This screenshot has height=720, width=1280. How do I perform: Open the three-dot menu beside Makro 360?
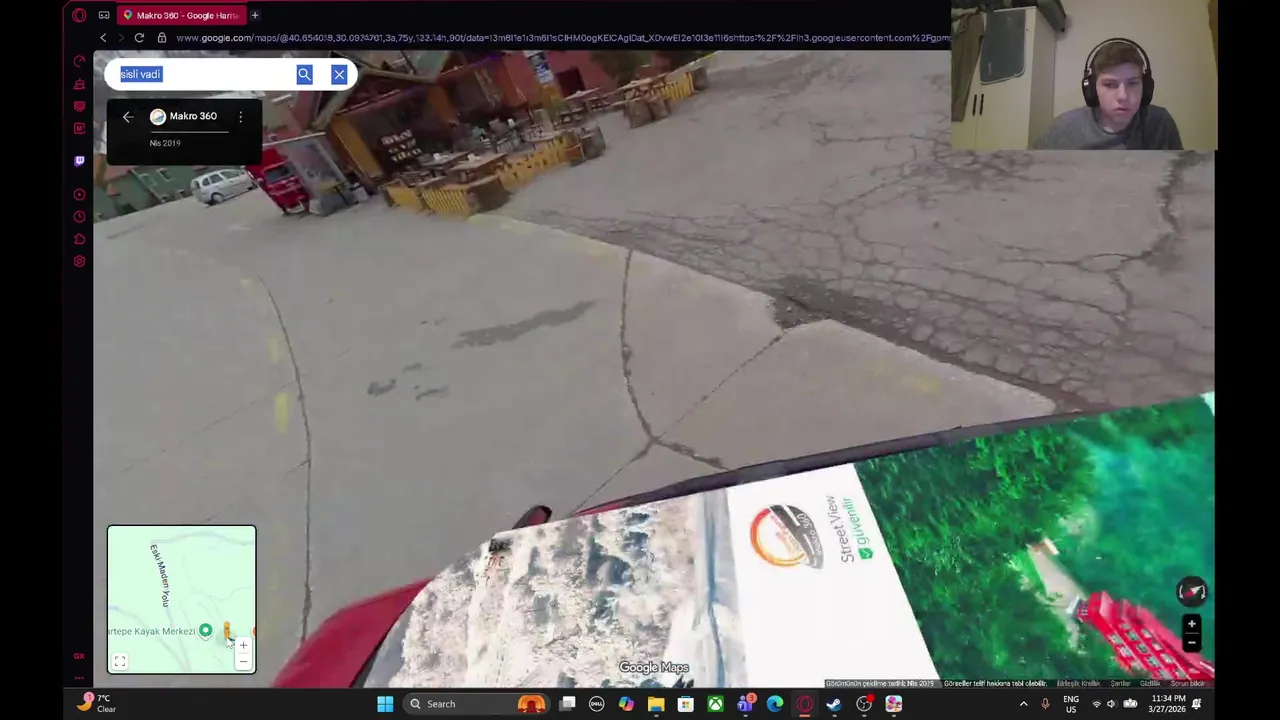(240, 117)
